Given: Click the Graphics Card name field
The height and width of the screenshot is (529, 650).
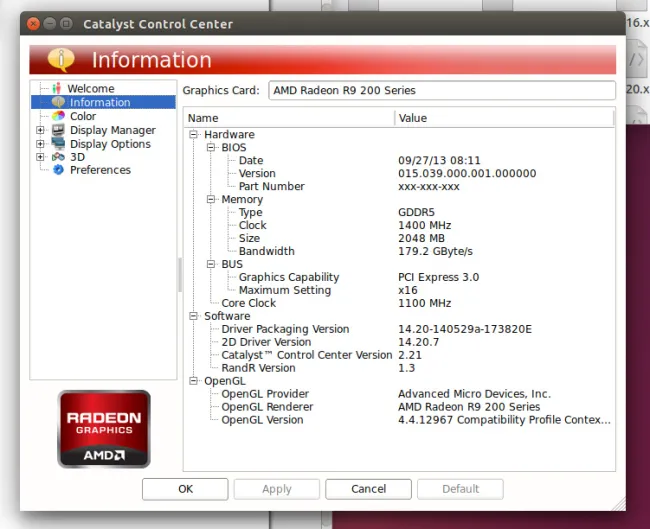Looking at the screenshot, I should [442, 91].
